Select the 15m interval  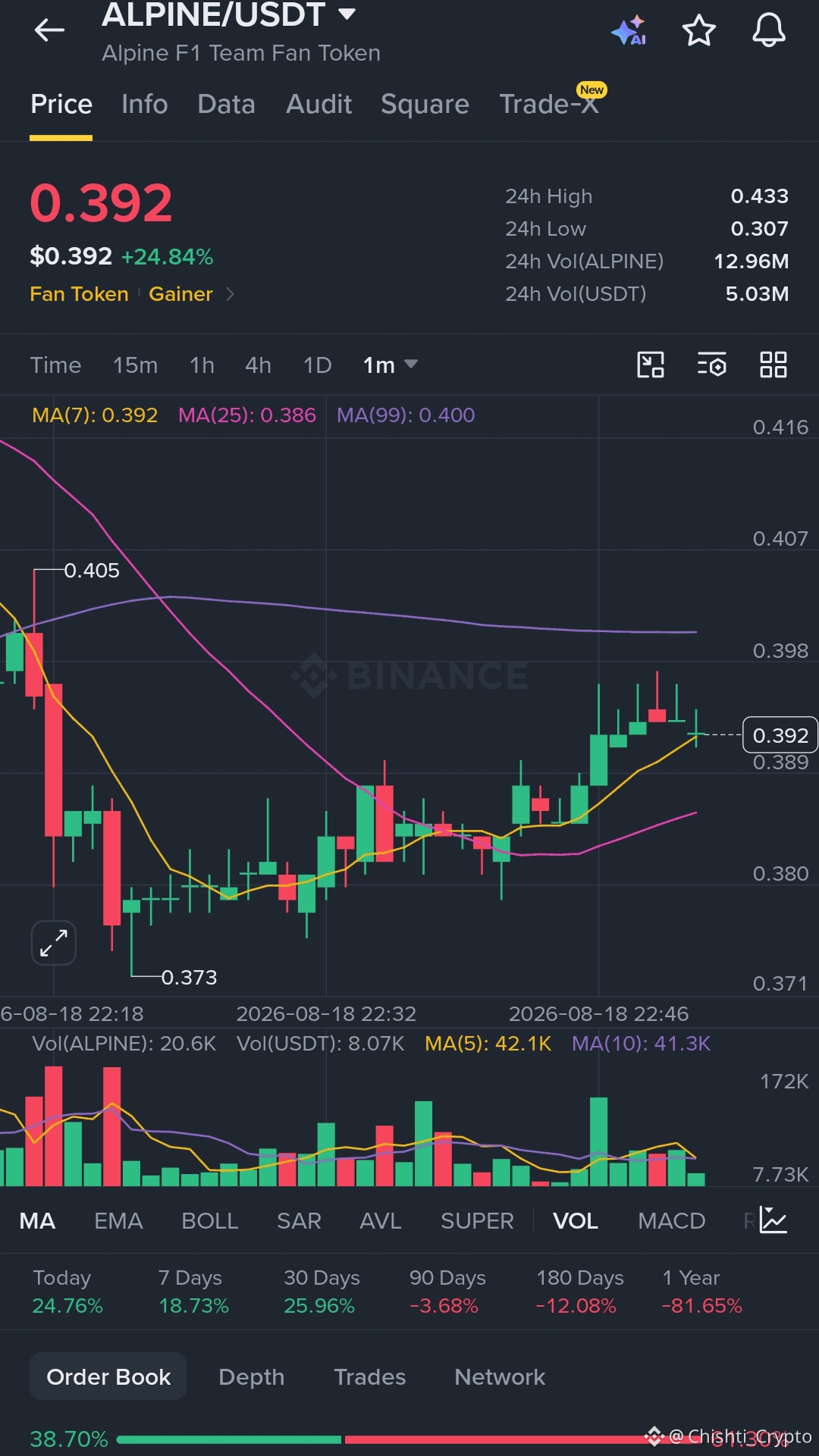coord(135,365)
